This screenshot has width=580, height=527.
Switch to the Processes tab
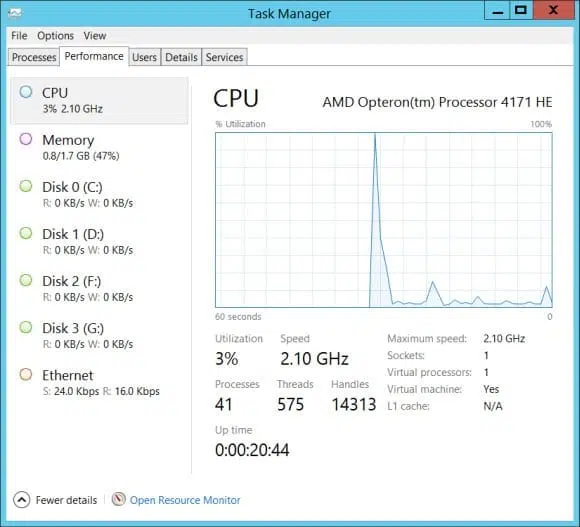(34, 57)
